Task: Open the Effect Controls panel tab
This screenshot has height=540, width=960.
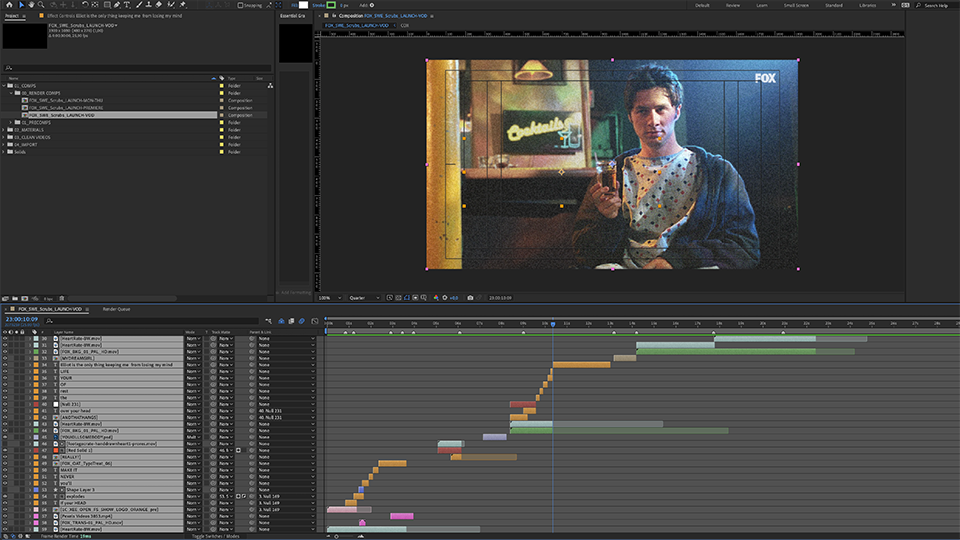Action: [114, 16]
